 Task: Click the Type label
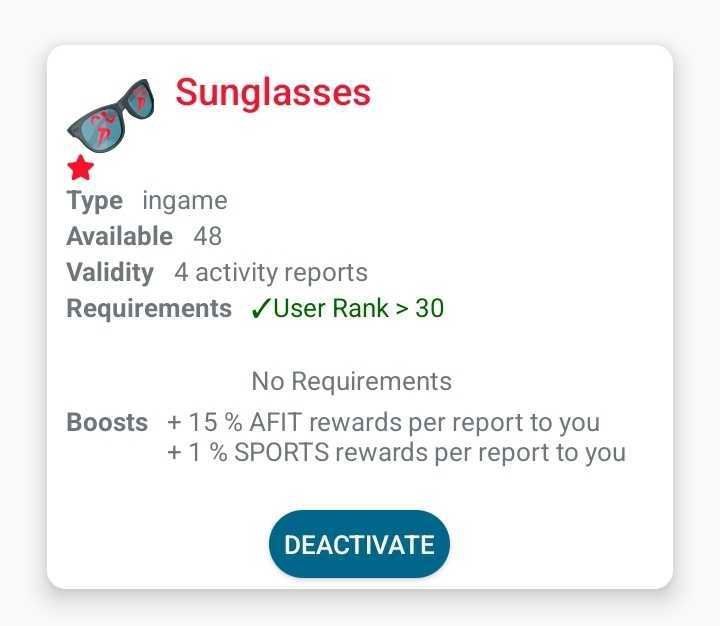tap(95, 201)
